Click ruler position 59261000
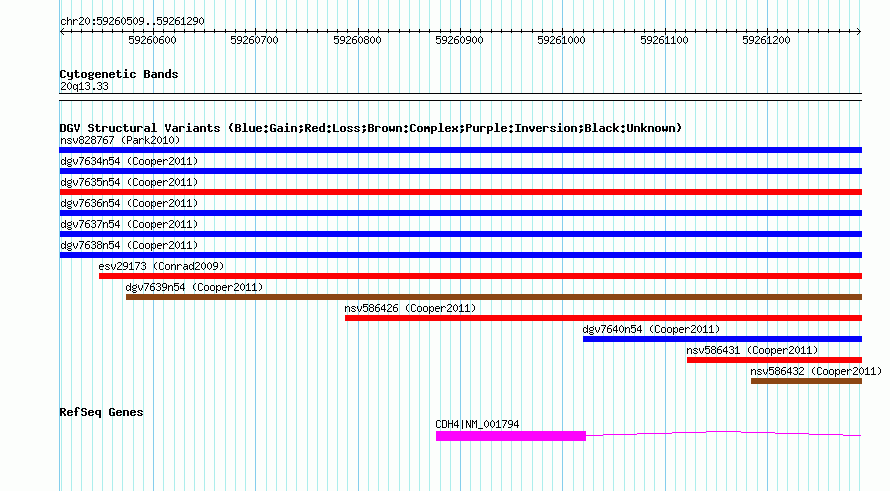This screenshot has height=491, width=890. click(x=561, y=40)
